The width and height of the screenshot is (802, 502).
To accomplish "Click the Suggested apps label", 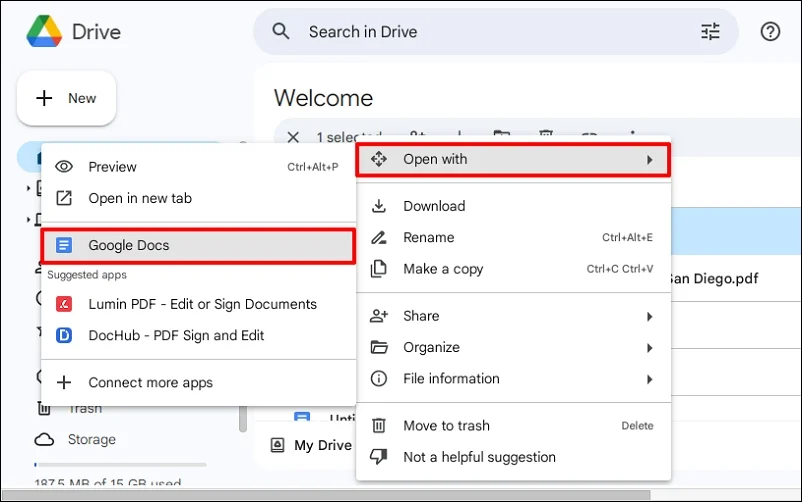I will point(87,275).
